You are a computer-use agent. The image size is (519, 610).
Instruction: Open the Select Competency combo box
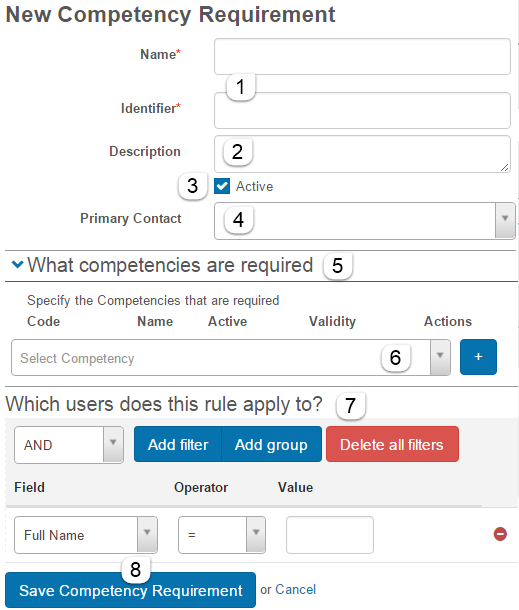point(231,358)
